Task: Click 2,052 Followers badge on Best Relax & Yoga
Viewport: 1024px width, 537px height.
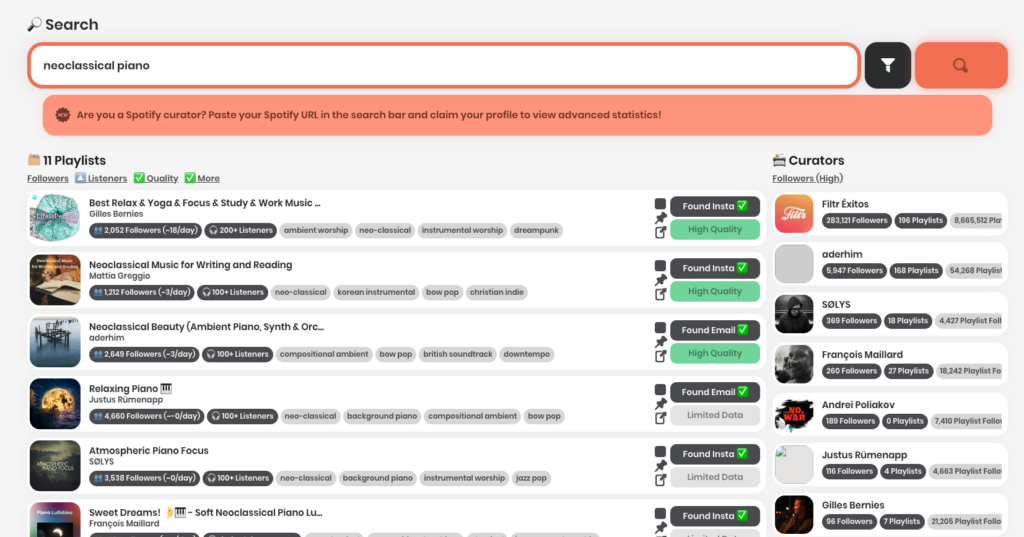Action: click(145, 231)
